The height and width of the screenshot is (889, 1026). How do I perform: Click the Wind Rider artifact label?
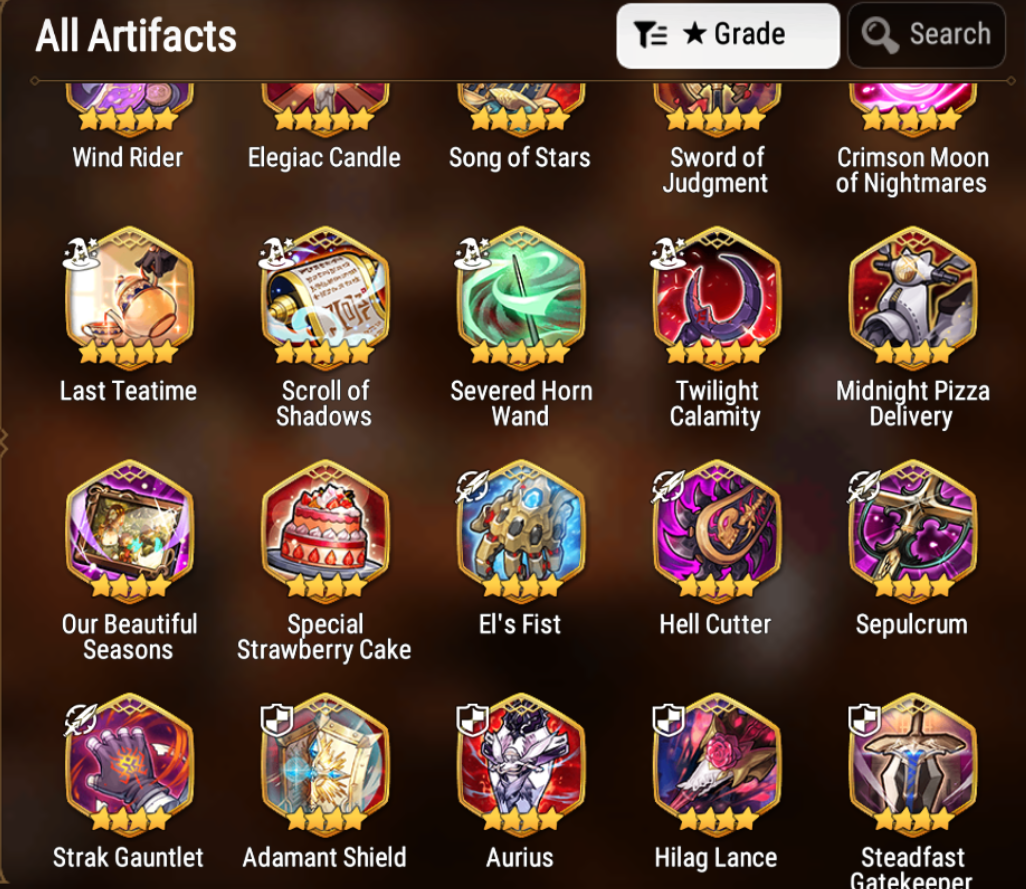point(128,158)
